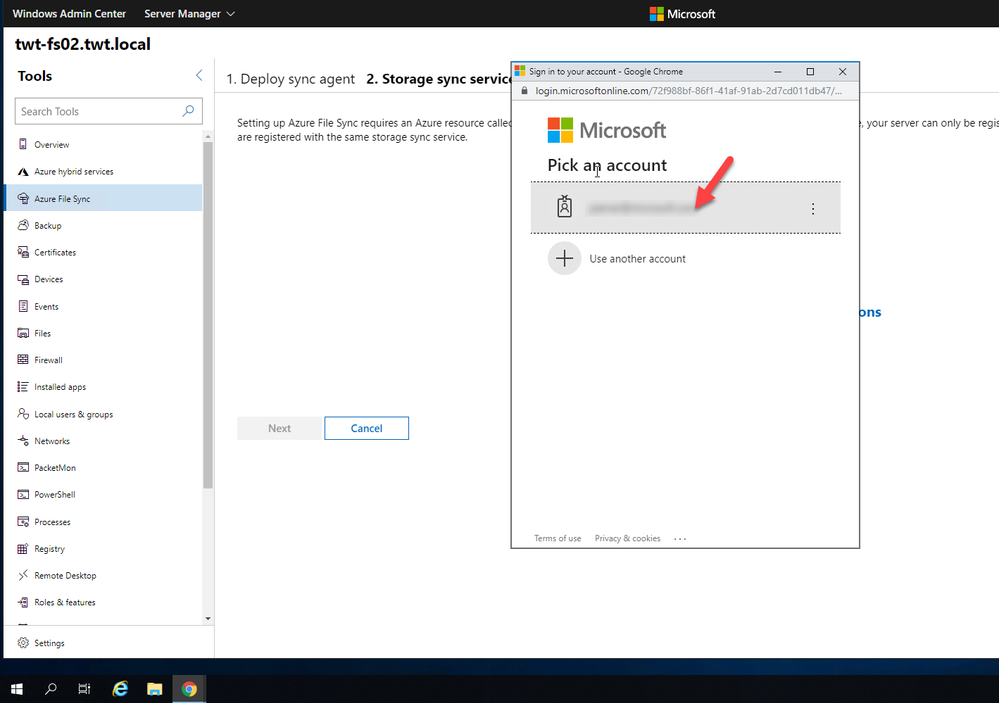This screenshot has width=999, height=703.
Task: Open Settings gear in sidebar
Action: point(23,642)
